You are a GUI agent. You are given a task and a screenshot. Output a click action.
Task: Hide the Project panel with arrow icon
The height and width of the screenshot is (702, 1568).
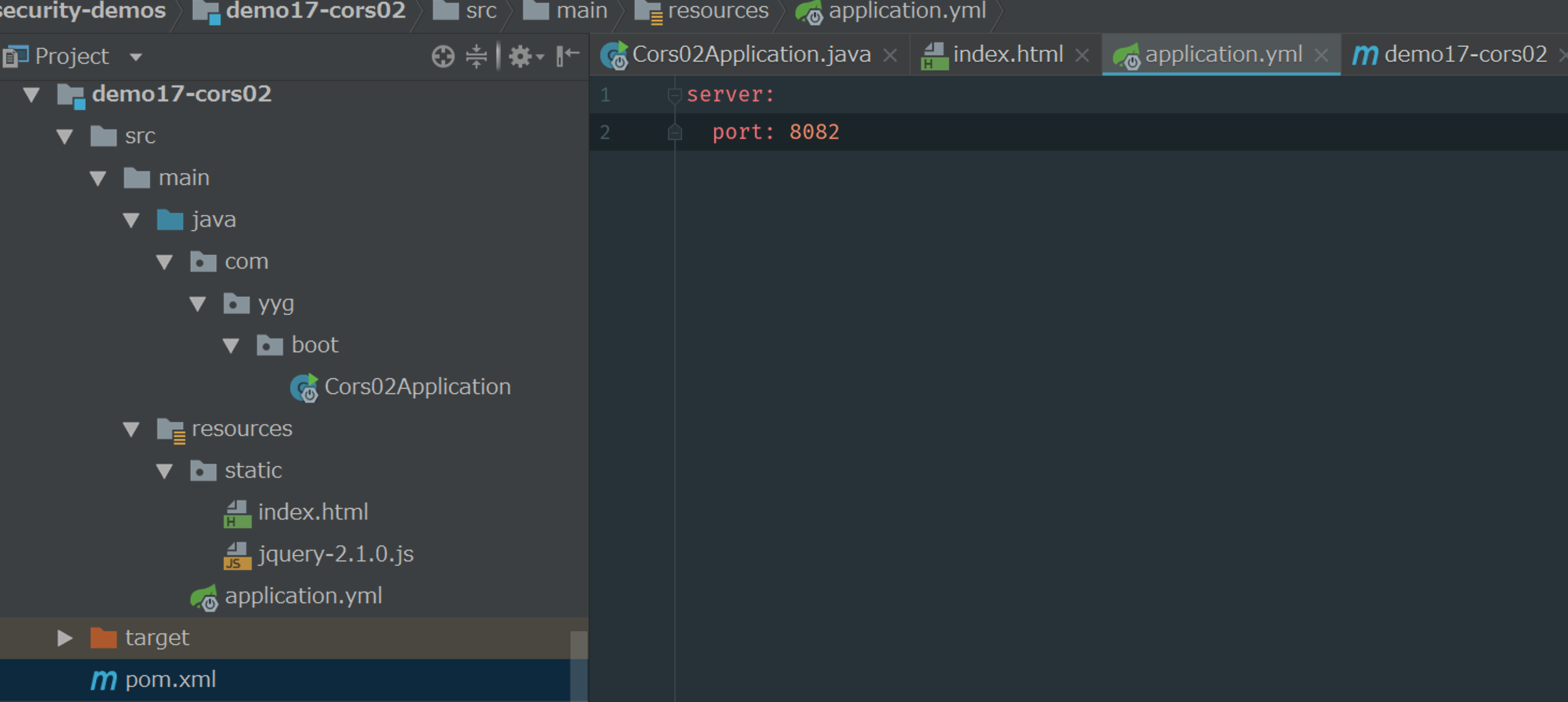(x=568, y=56)
